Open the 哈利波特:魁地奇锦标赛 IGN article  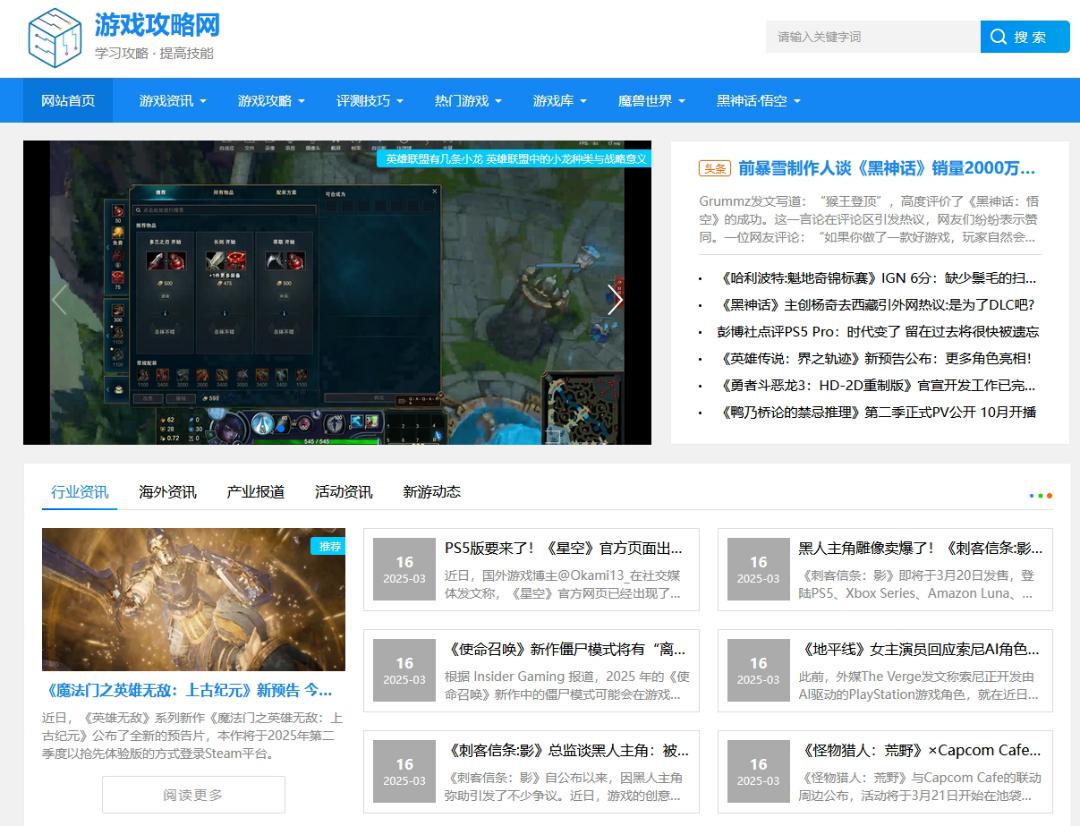[879, 278]
